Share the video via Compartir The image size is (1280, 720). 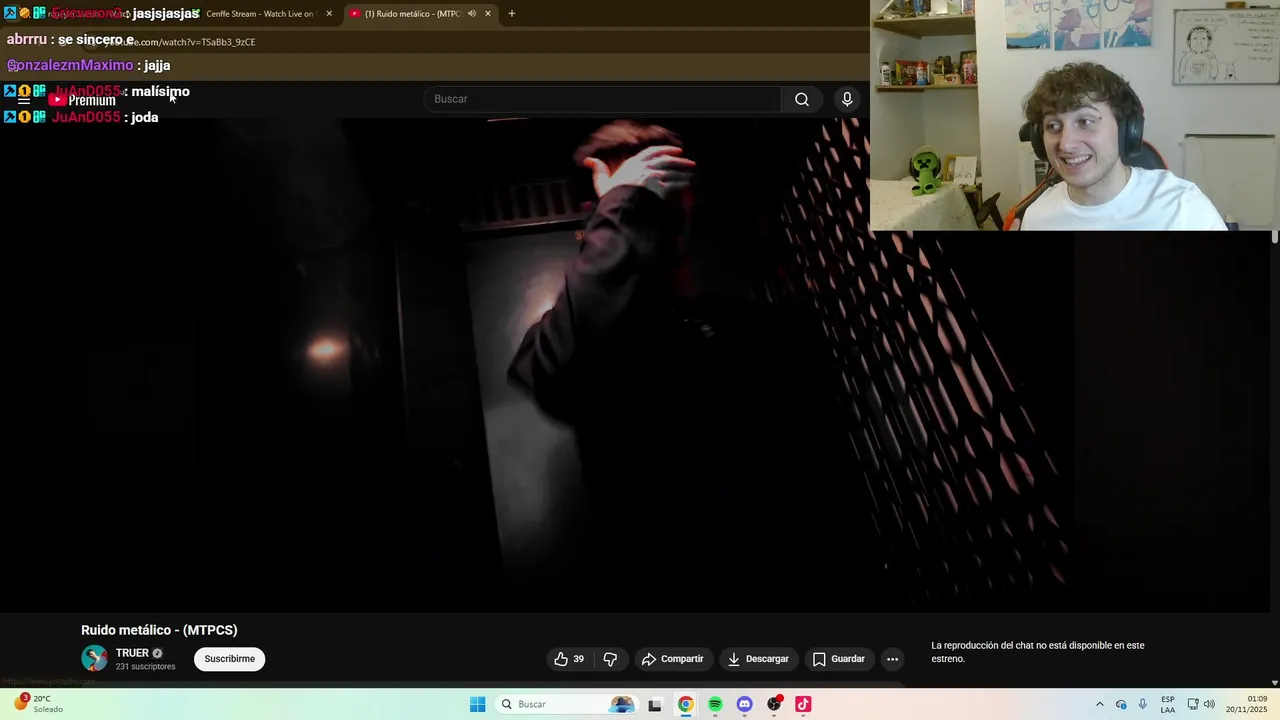pyautogui.click(x=673, y=659)
